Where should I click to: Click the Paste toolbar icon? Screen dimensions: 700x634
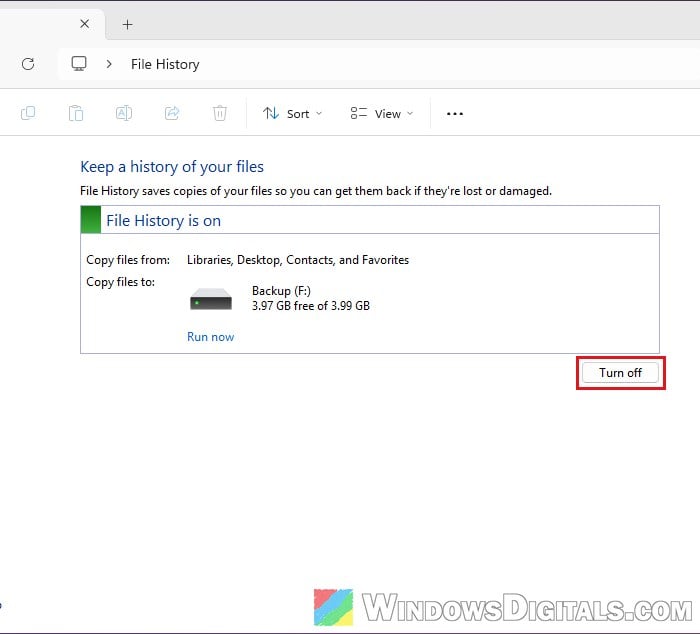pos(76,113)
